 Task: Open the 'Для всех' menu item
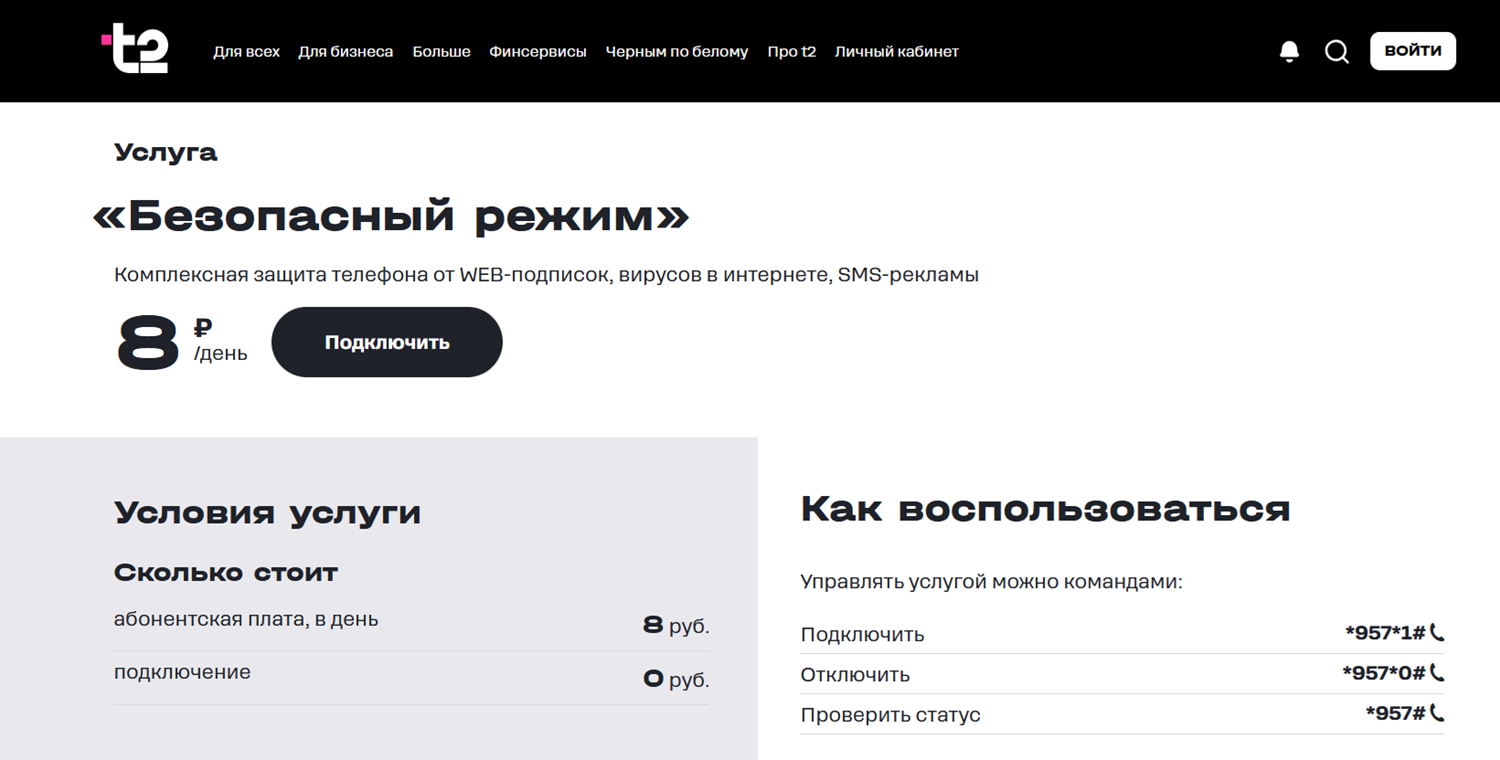(246, 51)
